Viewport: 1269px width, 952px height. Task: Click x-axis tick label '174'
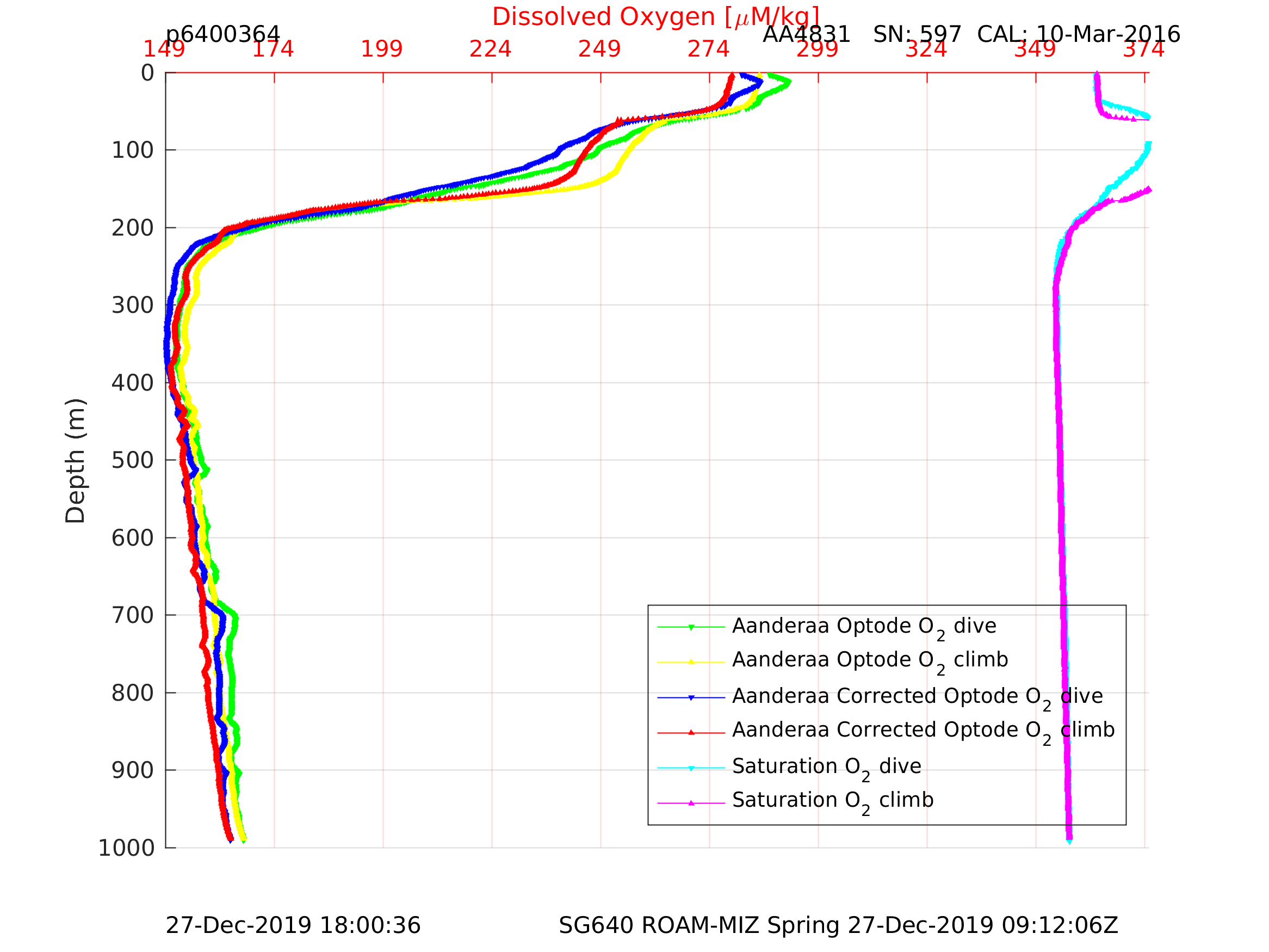click(273, 50)
